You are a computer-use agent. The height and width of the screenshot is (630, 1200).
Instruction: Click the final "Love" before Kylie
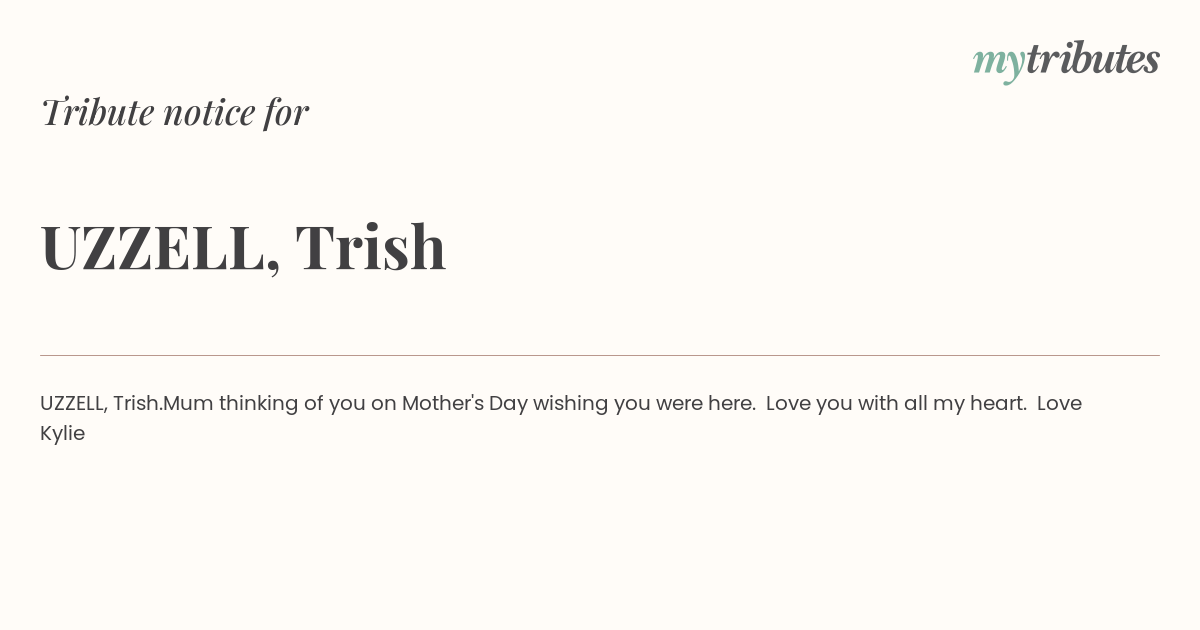tap(1060, 404)
